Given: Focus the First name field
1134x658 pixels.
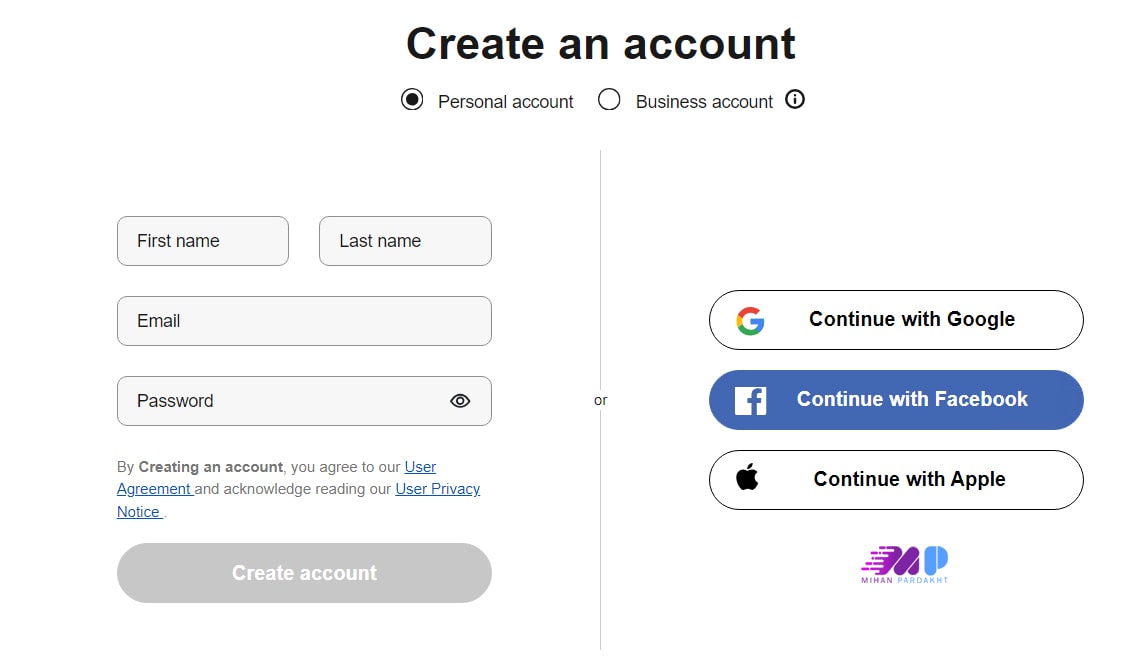Looking at the screenshot, I should (203, 241).
